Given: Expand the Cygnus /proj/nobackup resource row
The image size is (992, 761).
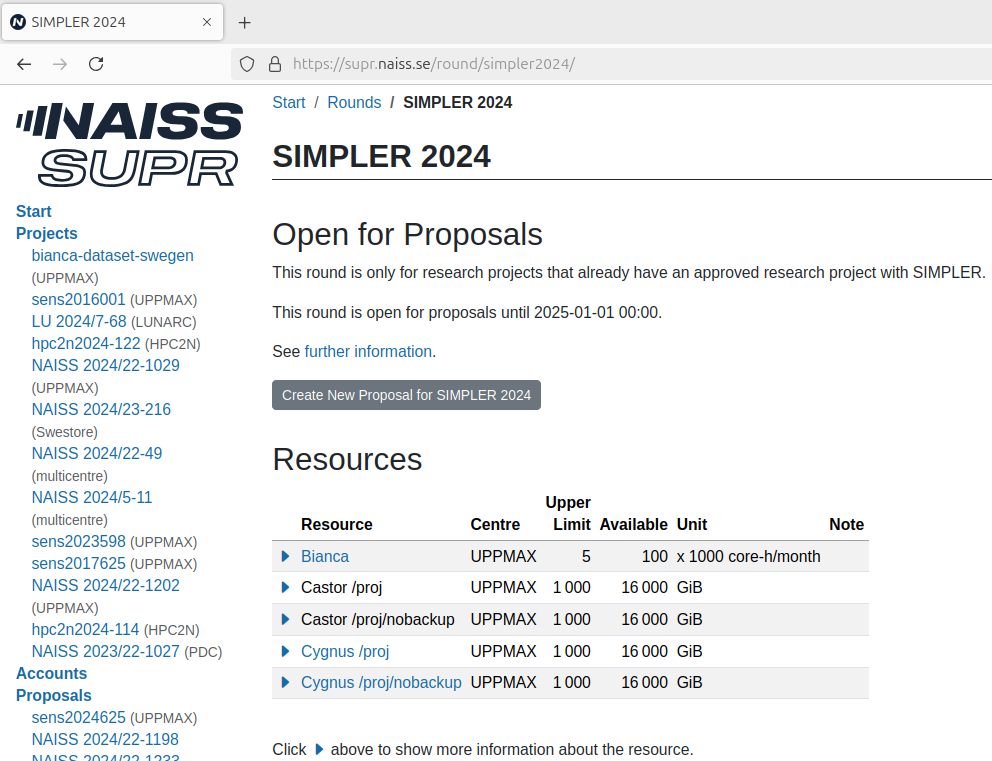Looking at the screenshot, I should [285, 682].
